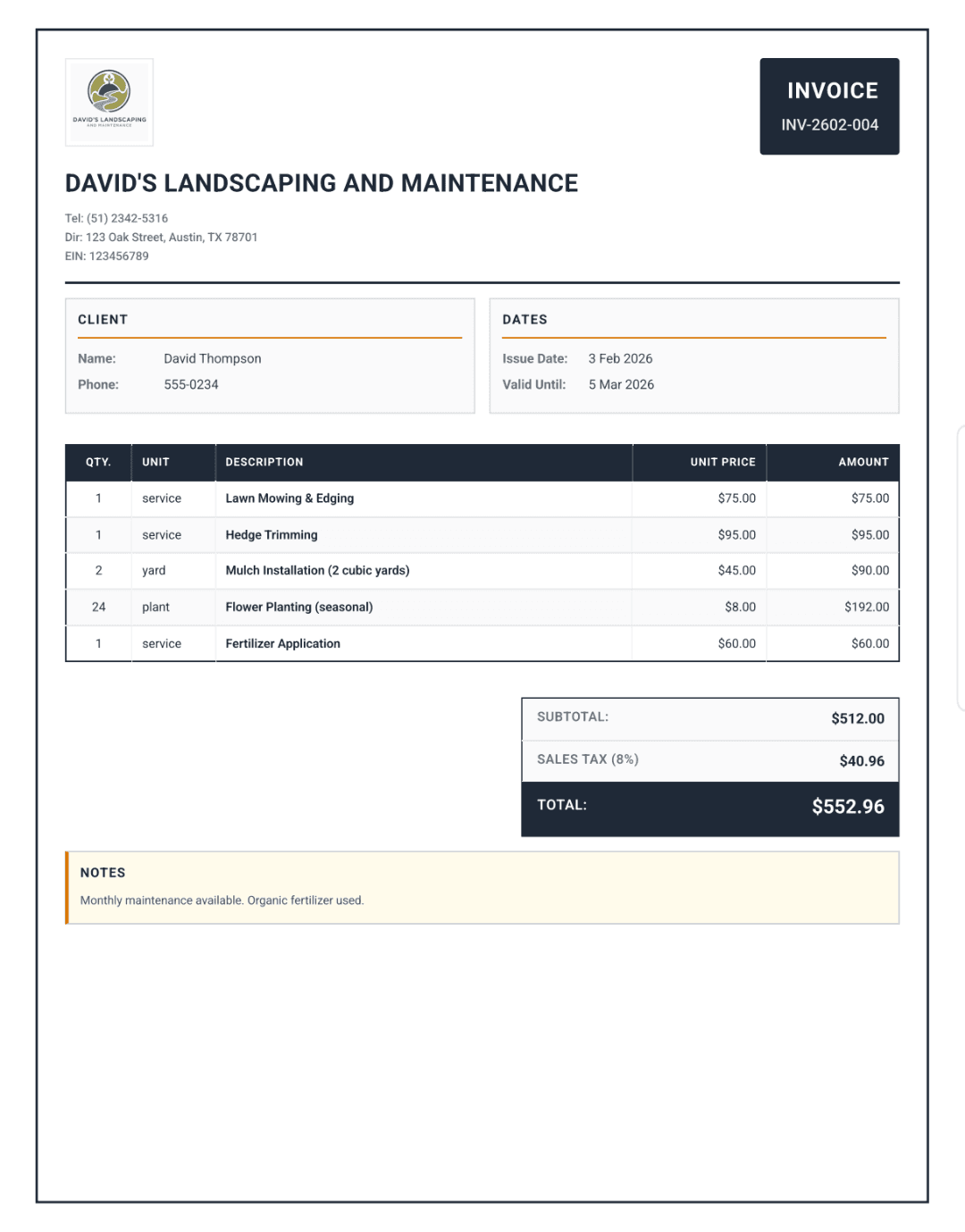Click the telephone number line
The width and height of the screenshot is (965, 1232).
[116, 218]
